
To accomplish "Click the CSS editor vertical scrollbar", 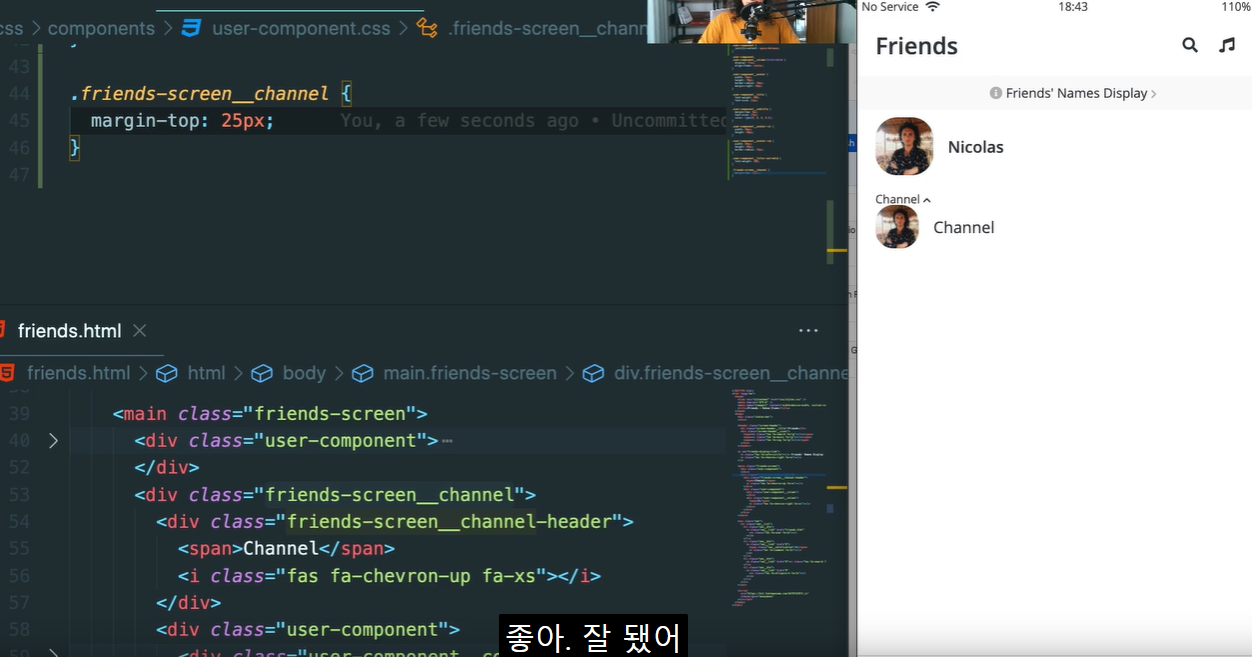I will pos(830,233).
